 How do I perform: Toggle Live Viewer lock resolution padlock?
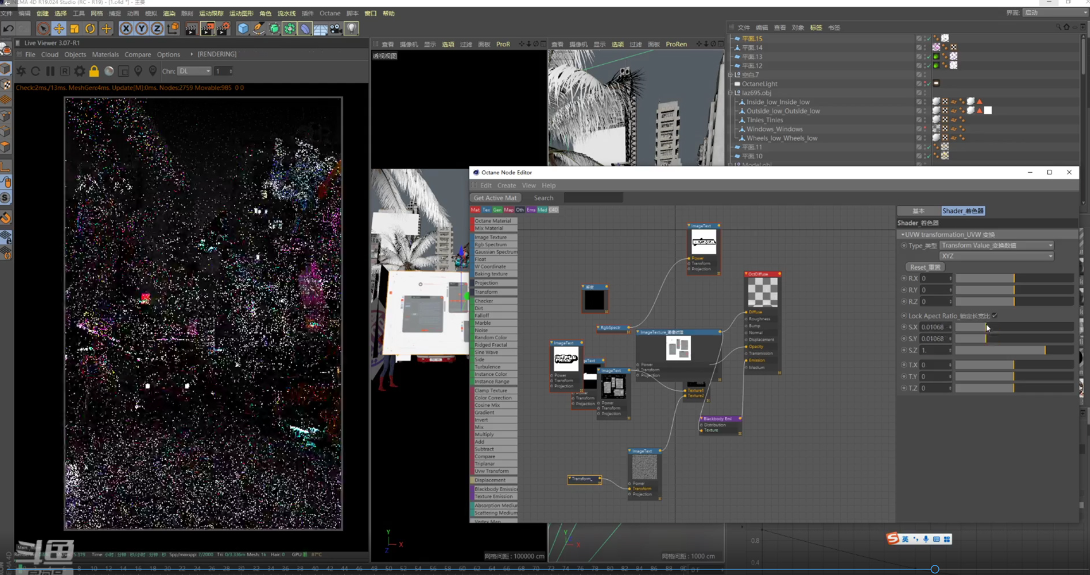pyautogui.click(x=94, y=71)
